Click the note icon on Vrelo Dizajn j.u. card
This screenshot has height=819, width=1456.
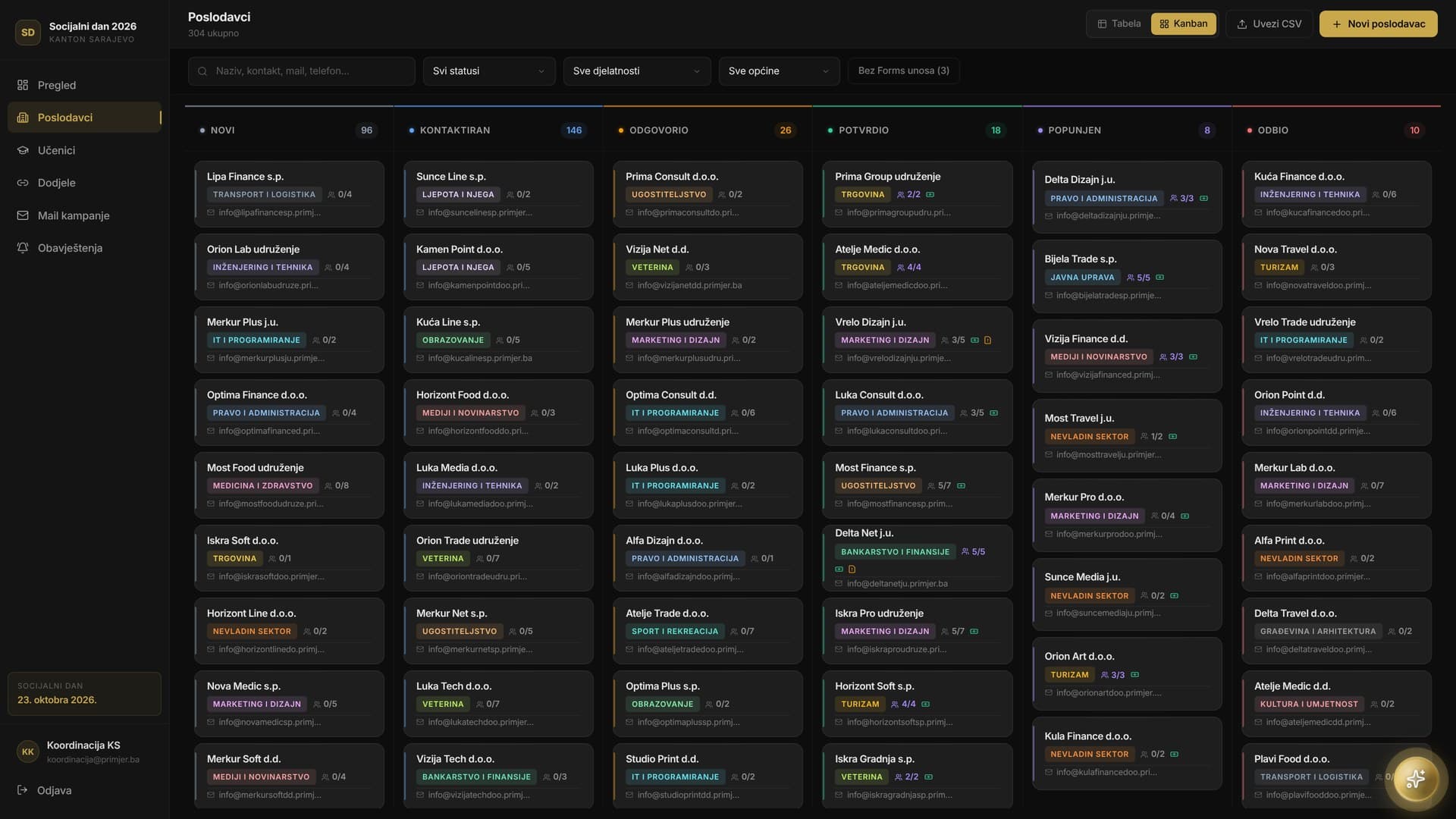pos(987,340)
